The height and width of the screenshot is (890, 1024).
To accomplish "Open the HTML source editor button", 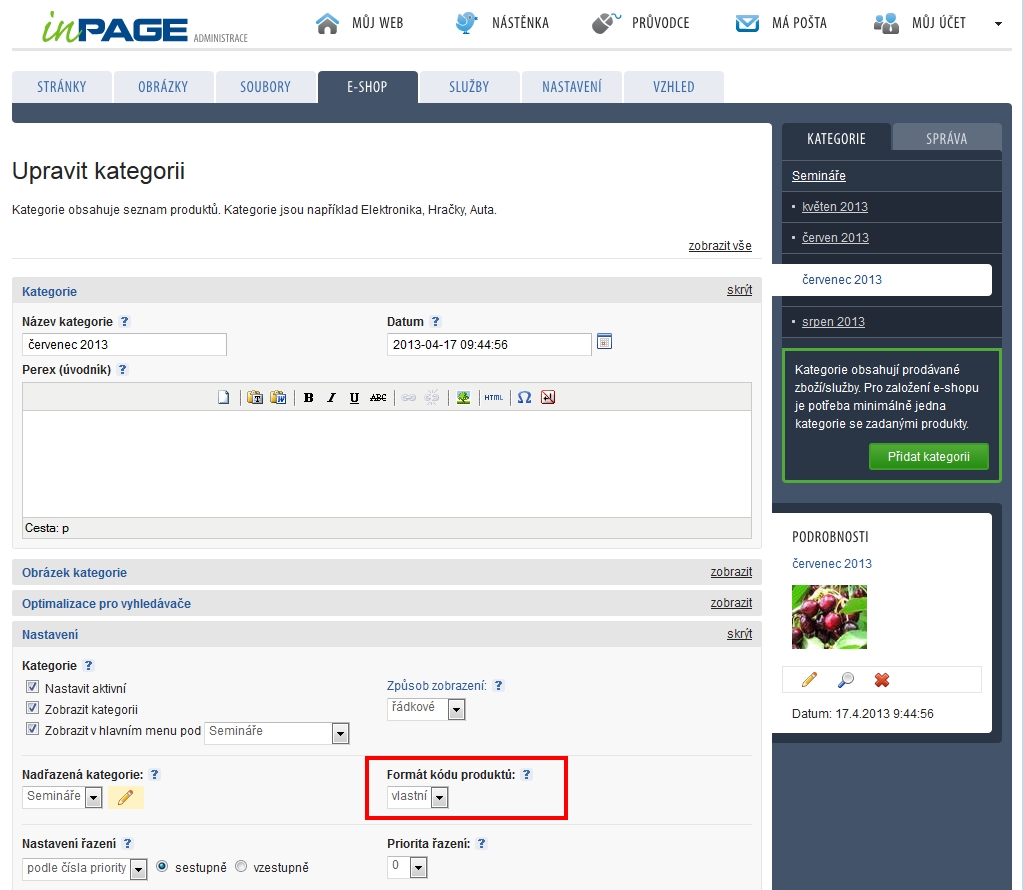I will [493, 397].
